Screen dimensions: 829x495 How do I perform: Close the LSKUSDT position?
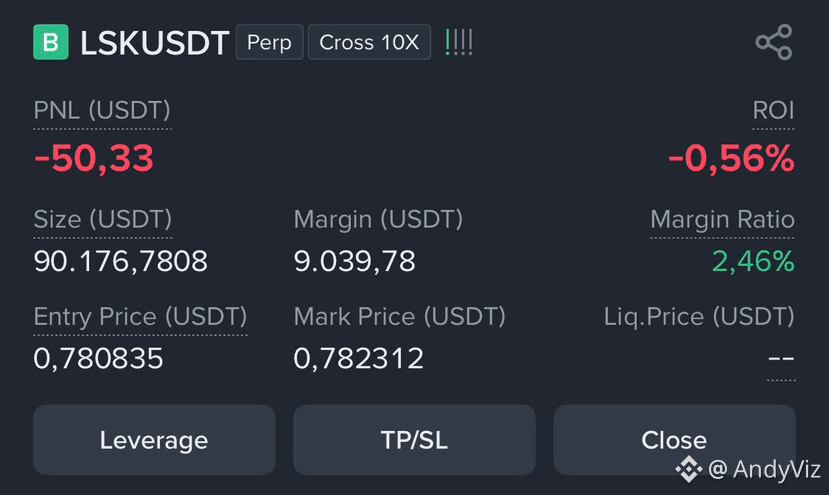pos(674,439)
